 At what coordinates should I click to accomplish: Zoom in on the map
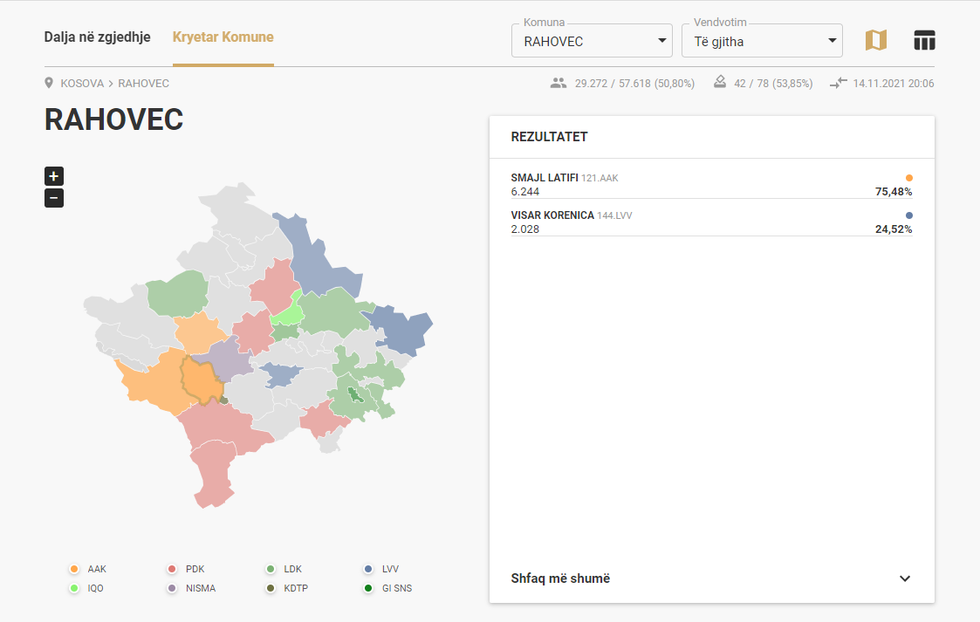point(54,176)
